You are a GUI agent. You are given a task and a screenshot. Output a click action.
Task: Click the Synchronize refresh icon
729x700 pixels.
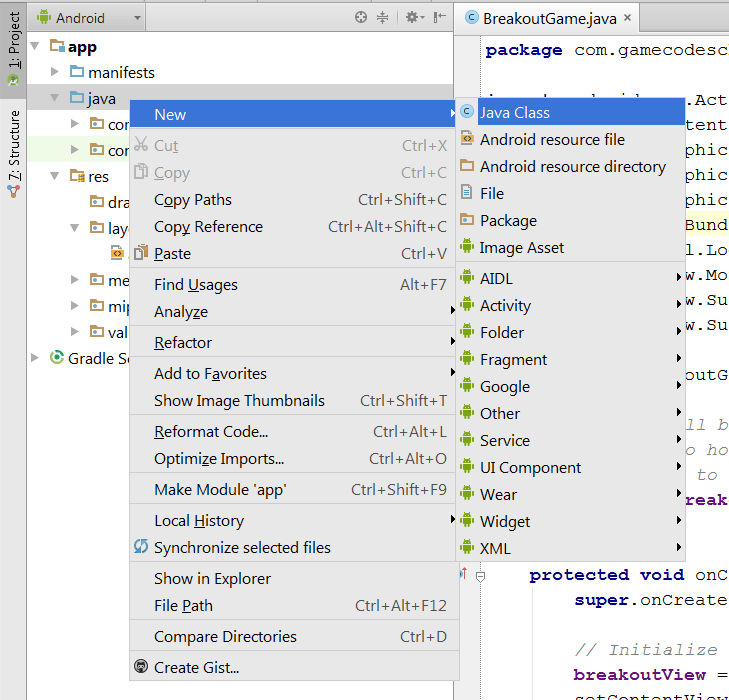141,547
